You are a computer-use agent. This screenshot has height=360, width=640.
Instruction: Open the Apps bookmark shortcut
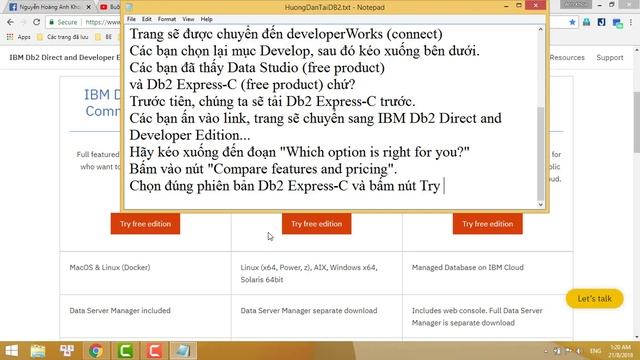pyautogui.click(x=19, y=37)
